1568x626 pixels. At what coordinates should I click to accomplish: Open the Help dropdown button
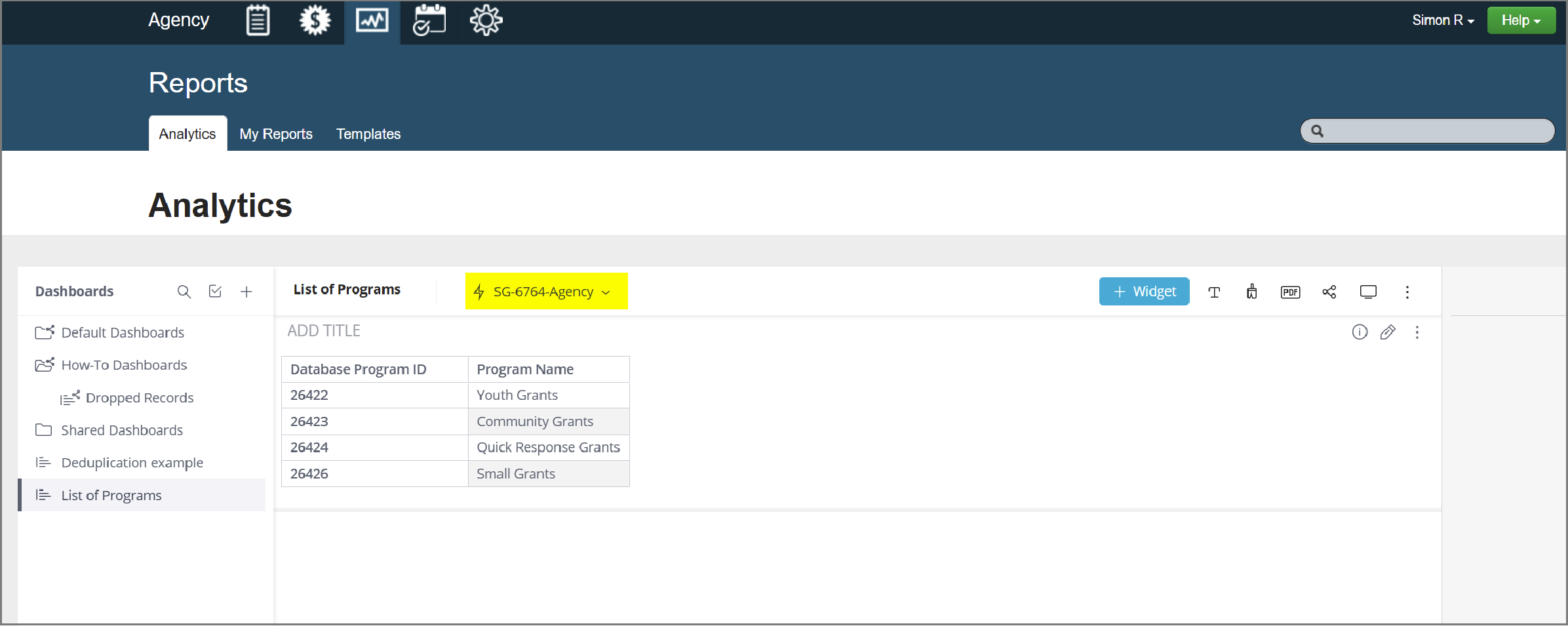point(1521,20)
